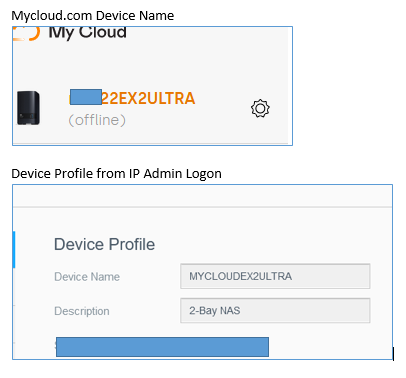The image size is (406, 378).
Task: Click the Device Profile heading
Action: click(104, 244)
